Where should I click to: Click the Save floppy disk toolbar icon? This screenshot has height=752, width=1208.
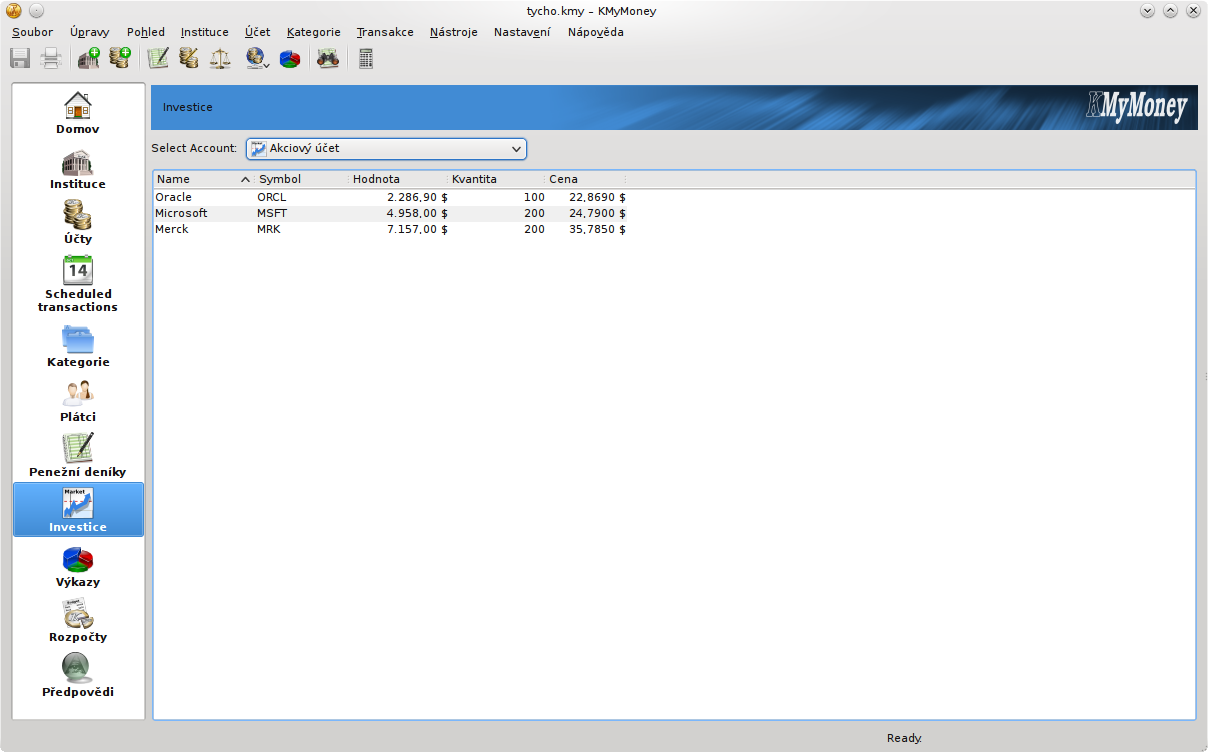click(x=20, y=58)
